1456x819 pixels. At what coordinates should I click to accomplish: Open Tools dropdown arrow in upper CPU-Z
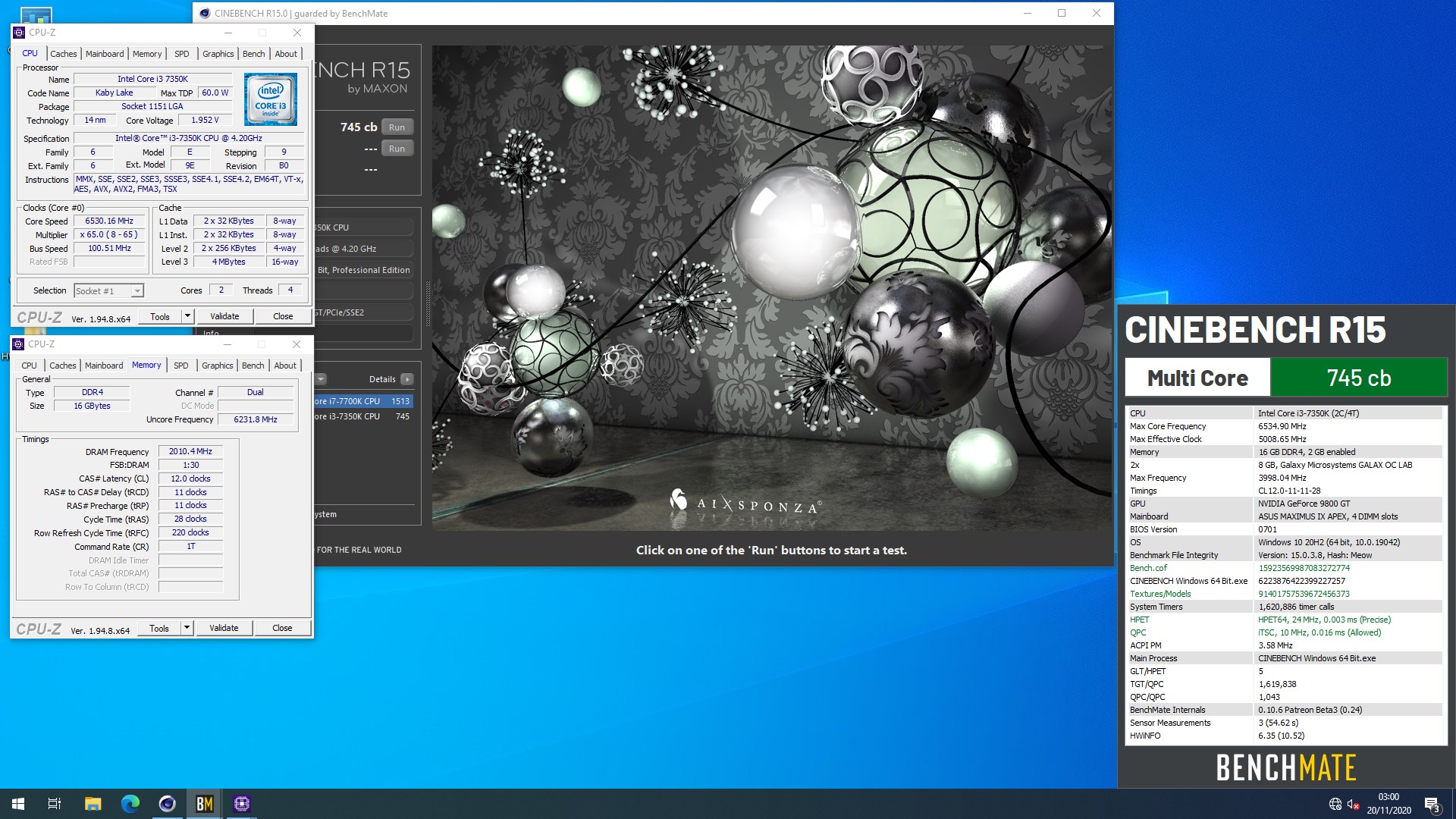pyautogui.click(x=187, y=316)
